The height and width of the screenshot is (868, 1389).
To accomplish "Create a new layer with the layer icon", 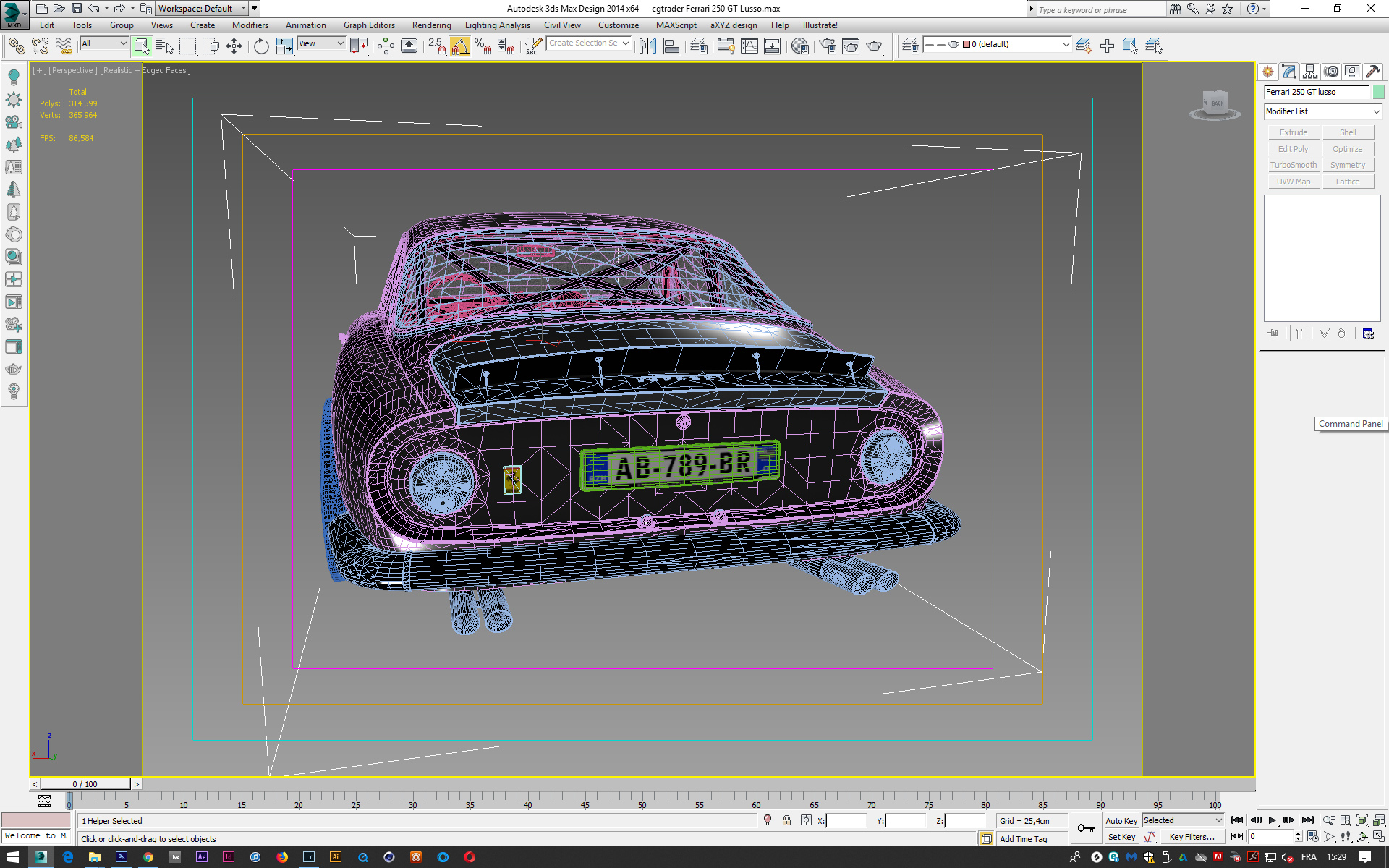I will [x=1084, y=46].
